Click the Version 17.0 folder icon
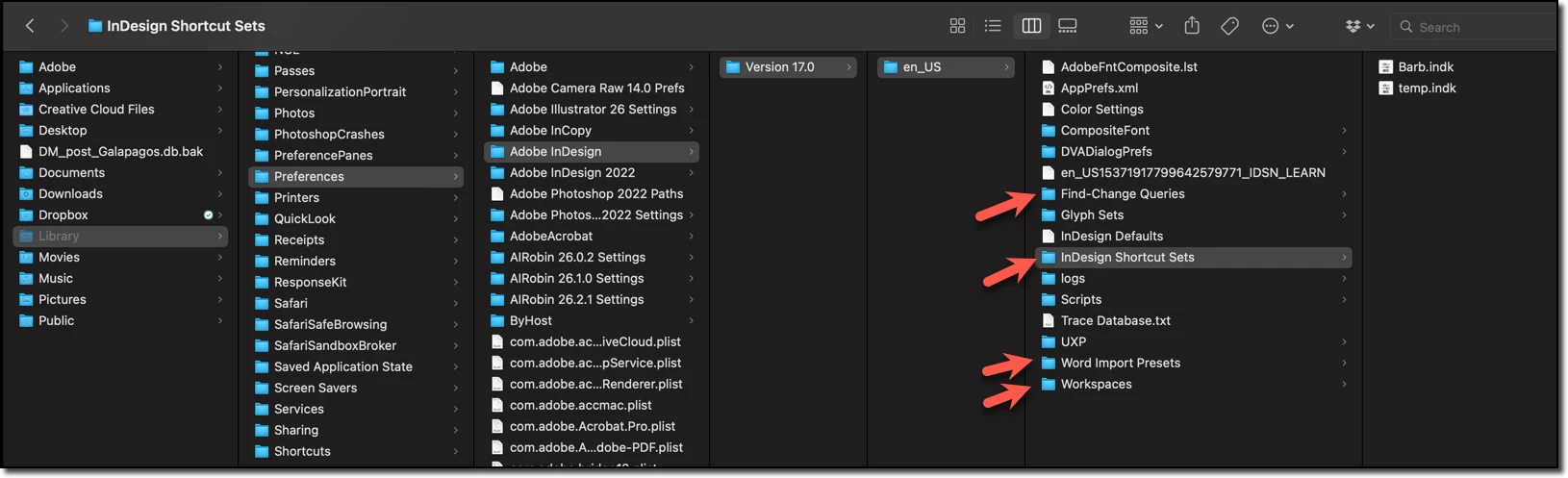The width and height of the screenshot is (1568, 478). 733,66
